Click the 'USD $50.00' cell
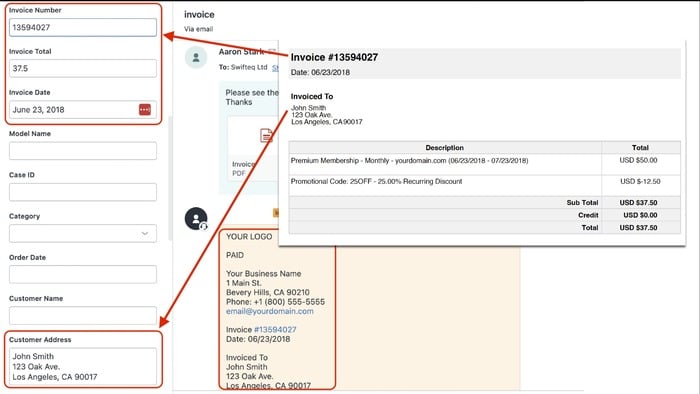 [x=638, y=160]
